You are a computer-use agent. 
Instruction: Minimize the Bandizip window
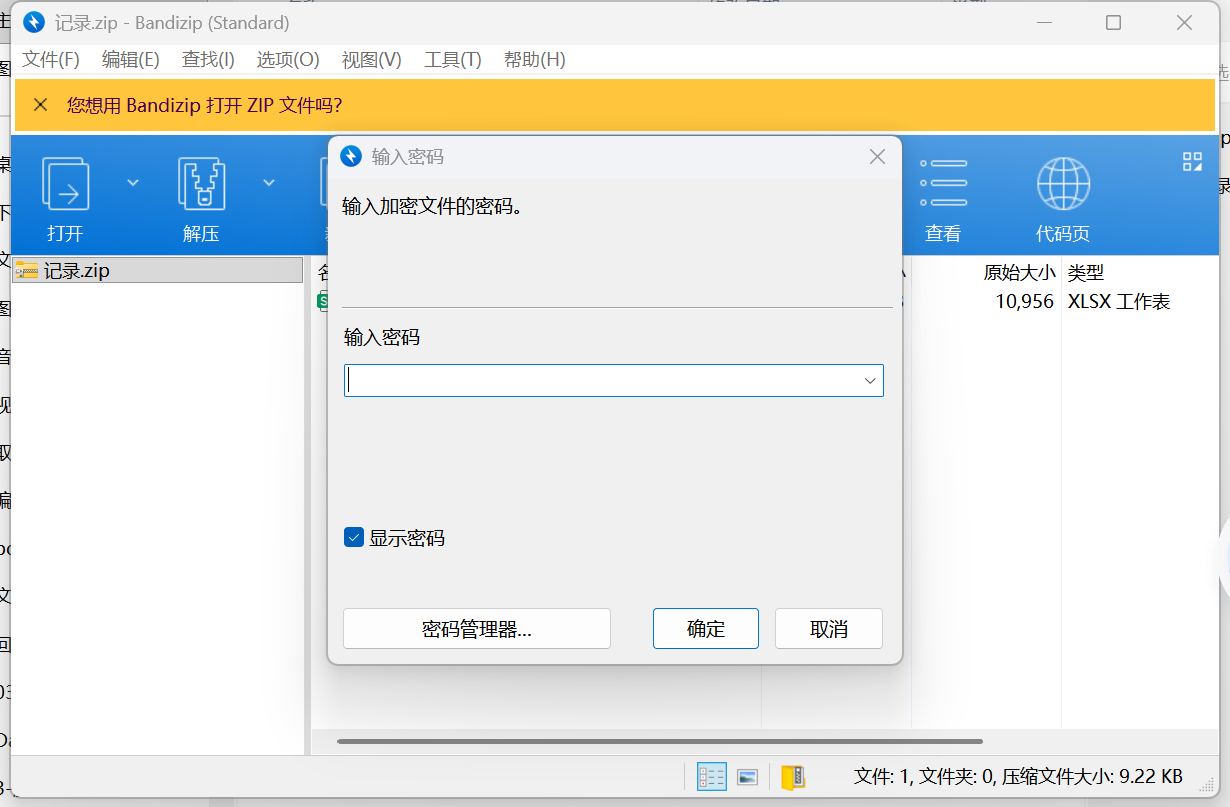[1045, 22]
